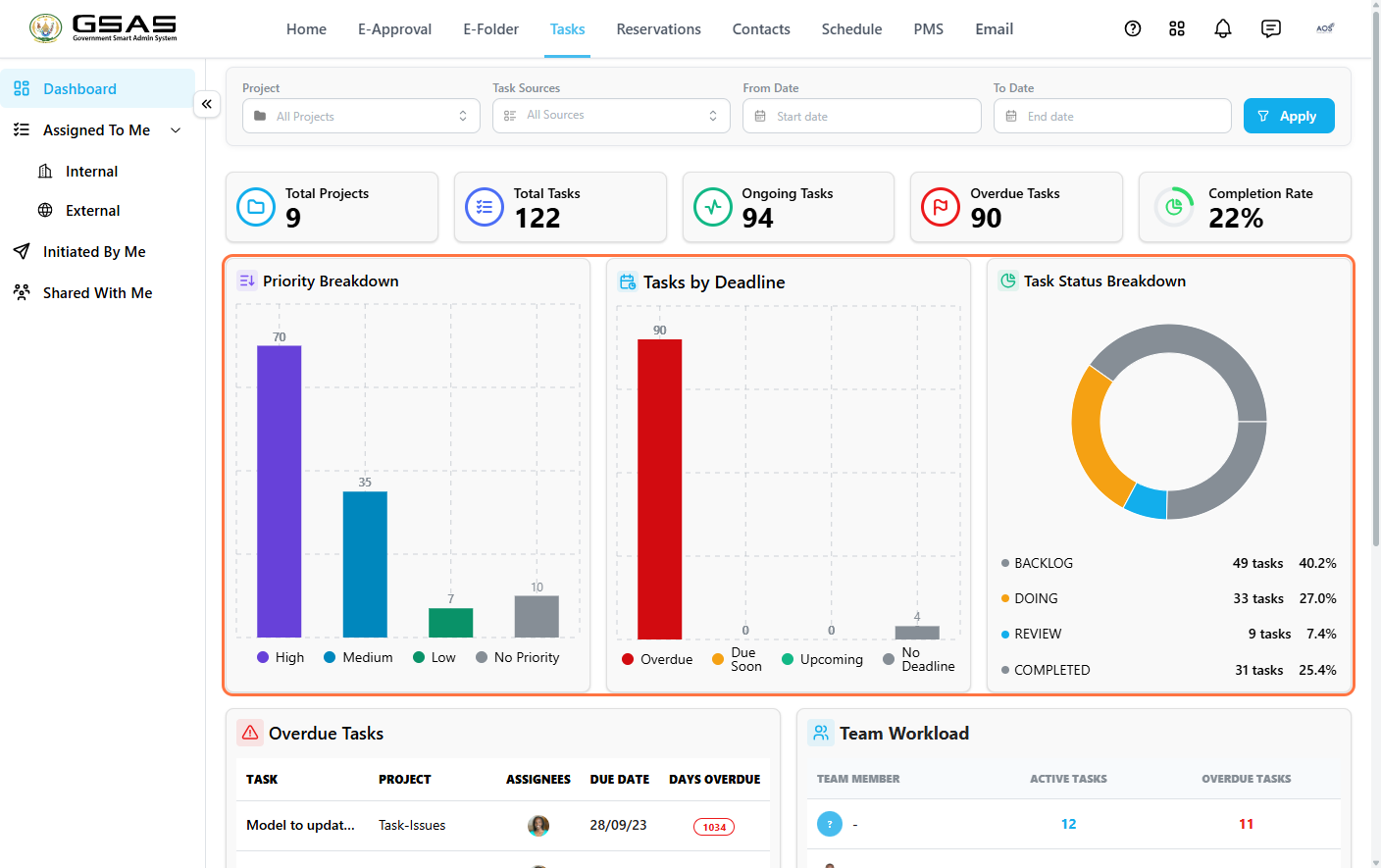The height and width of the screenshot is (868, 1381).
Task: Click the Completion Rate pie icon
Action: click(x=1174, y=207)
